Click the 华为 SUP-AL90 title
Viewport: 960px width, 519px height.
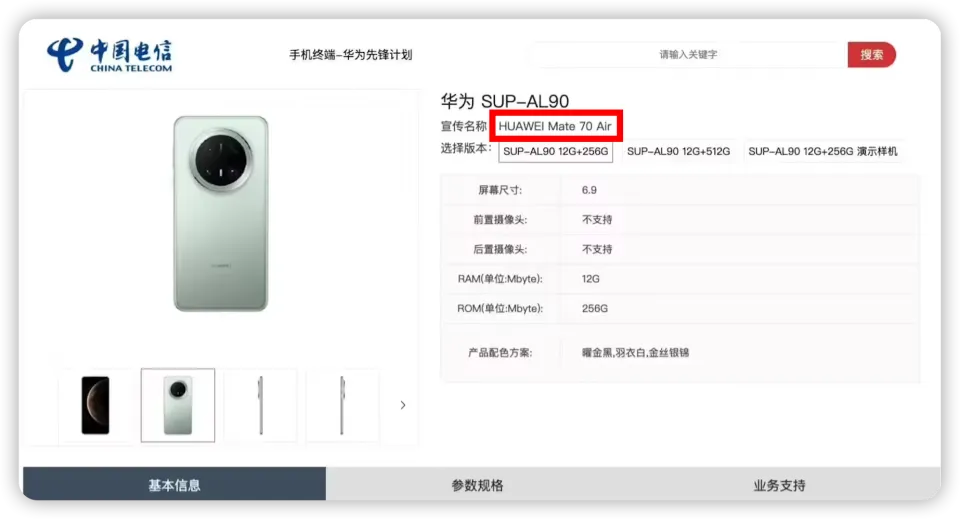[x=504, y=101]
